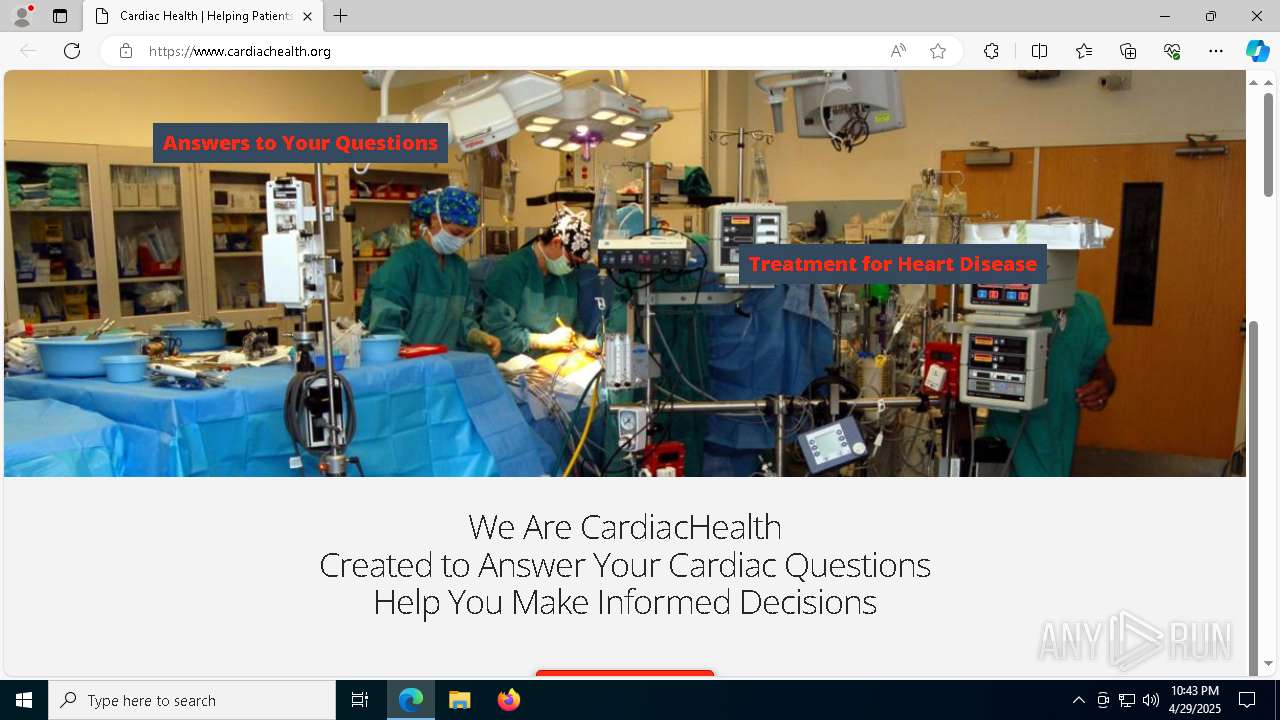Image resolution: width=1280 pixels, height=720 pixels.
Task: Click Answers to Your Questions banner
Action: 300,143
